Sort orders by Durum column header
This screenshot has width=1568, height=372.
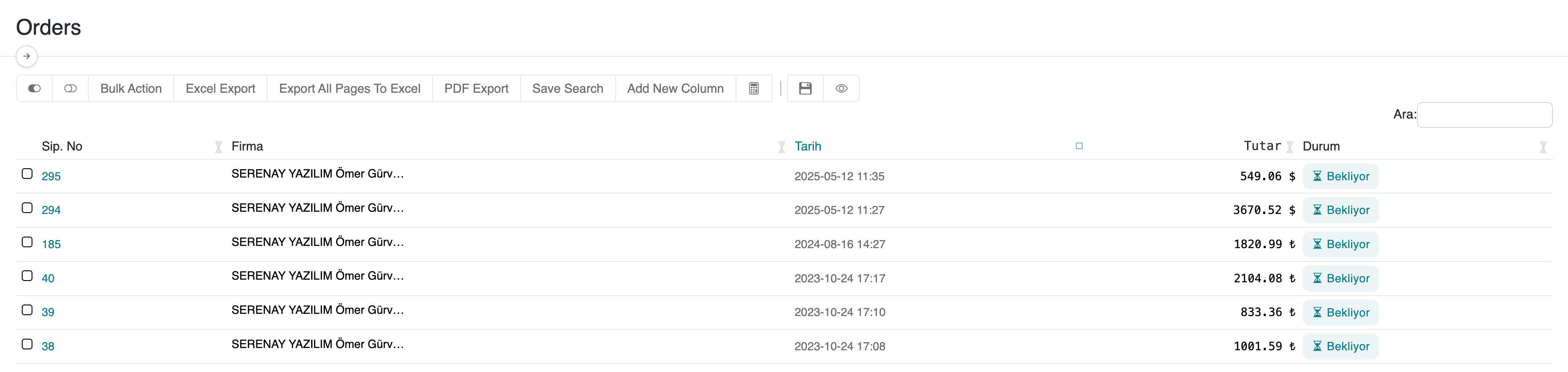click(1321, 146)
